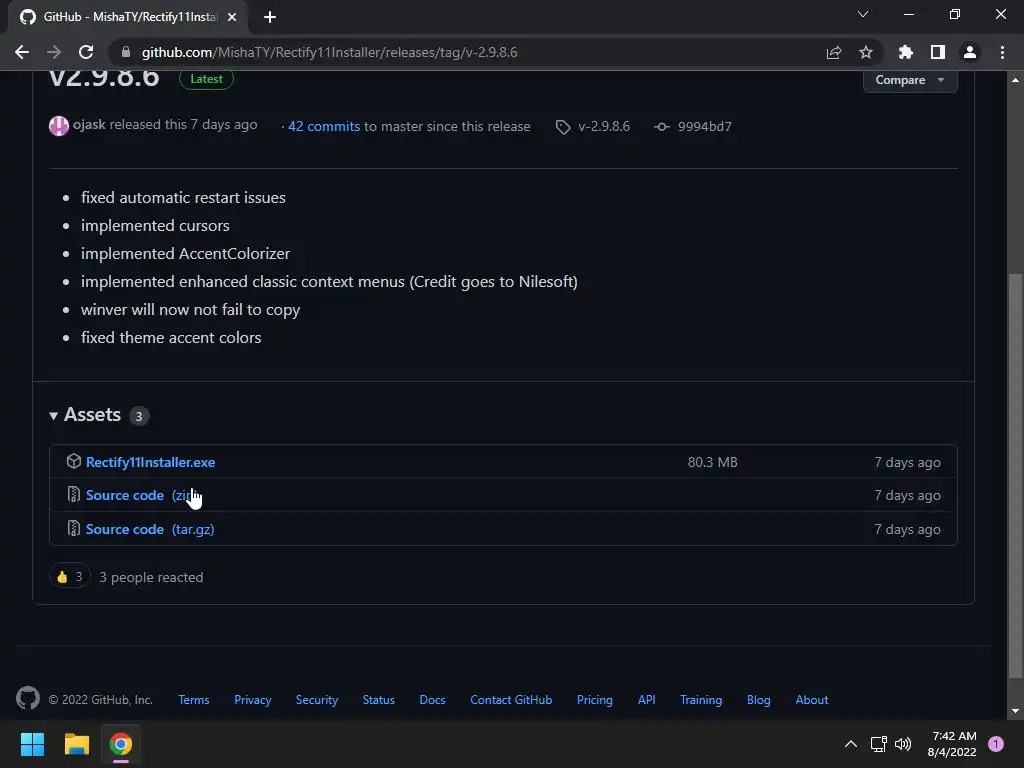View site info via padlock icon
The height and width of the screenshot is (768, 1024).
pos(126,52)
